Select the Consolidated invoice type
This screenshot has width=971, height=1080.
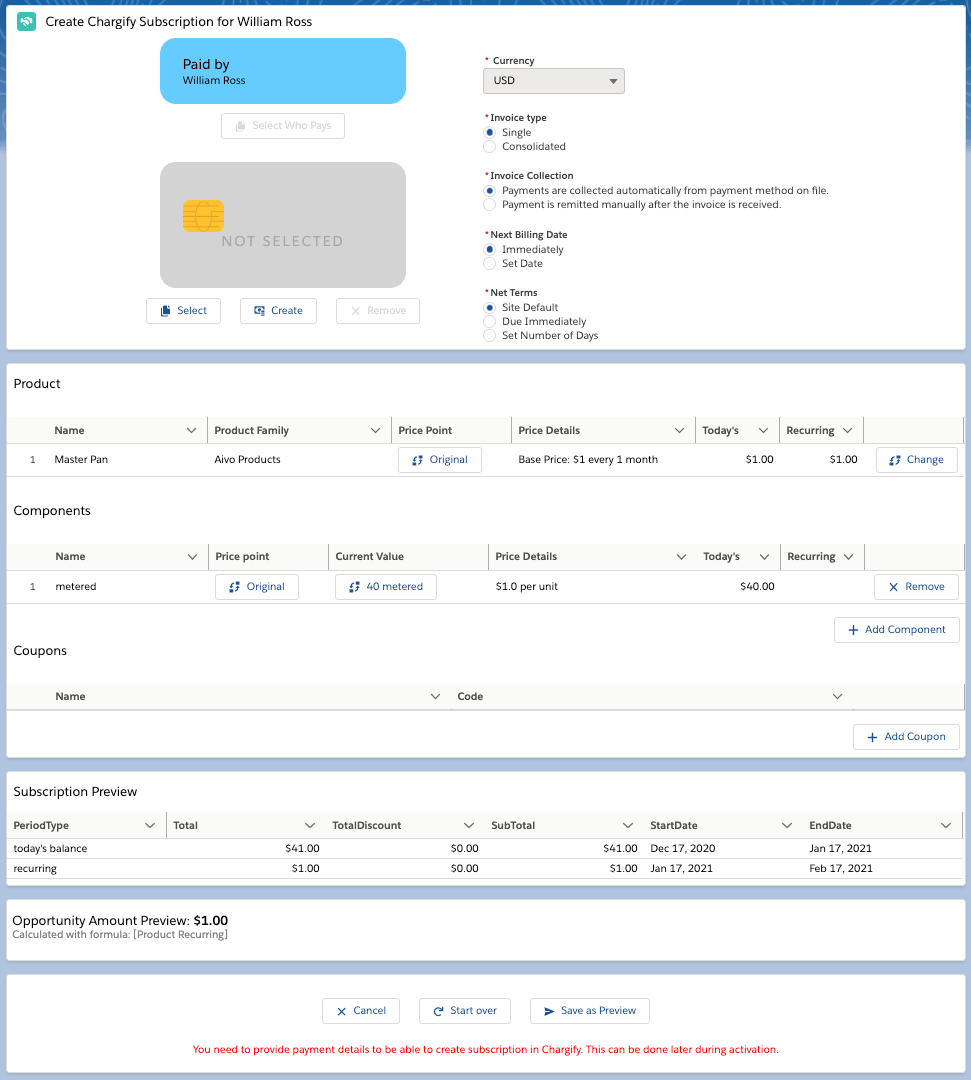click(489, 147)
